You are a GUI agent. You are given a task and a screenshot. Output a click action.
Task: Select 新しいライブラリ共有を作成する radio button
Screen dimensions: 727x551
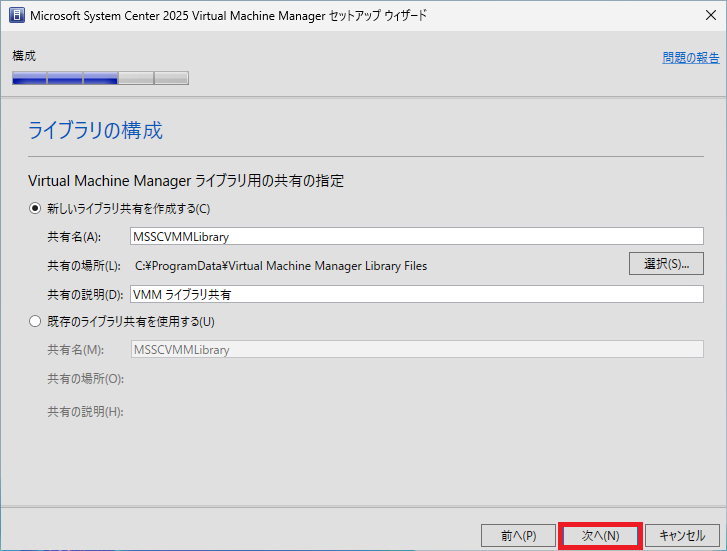(35, 208)
